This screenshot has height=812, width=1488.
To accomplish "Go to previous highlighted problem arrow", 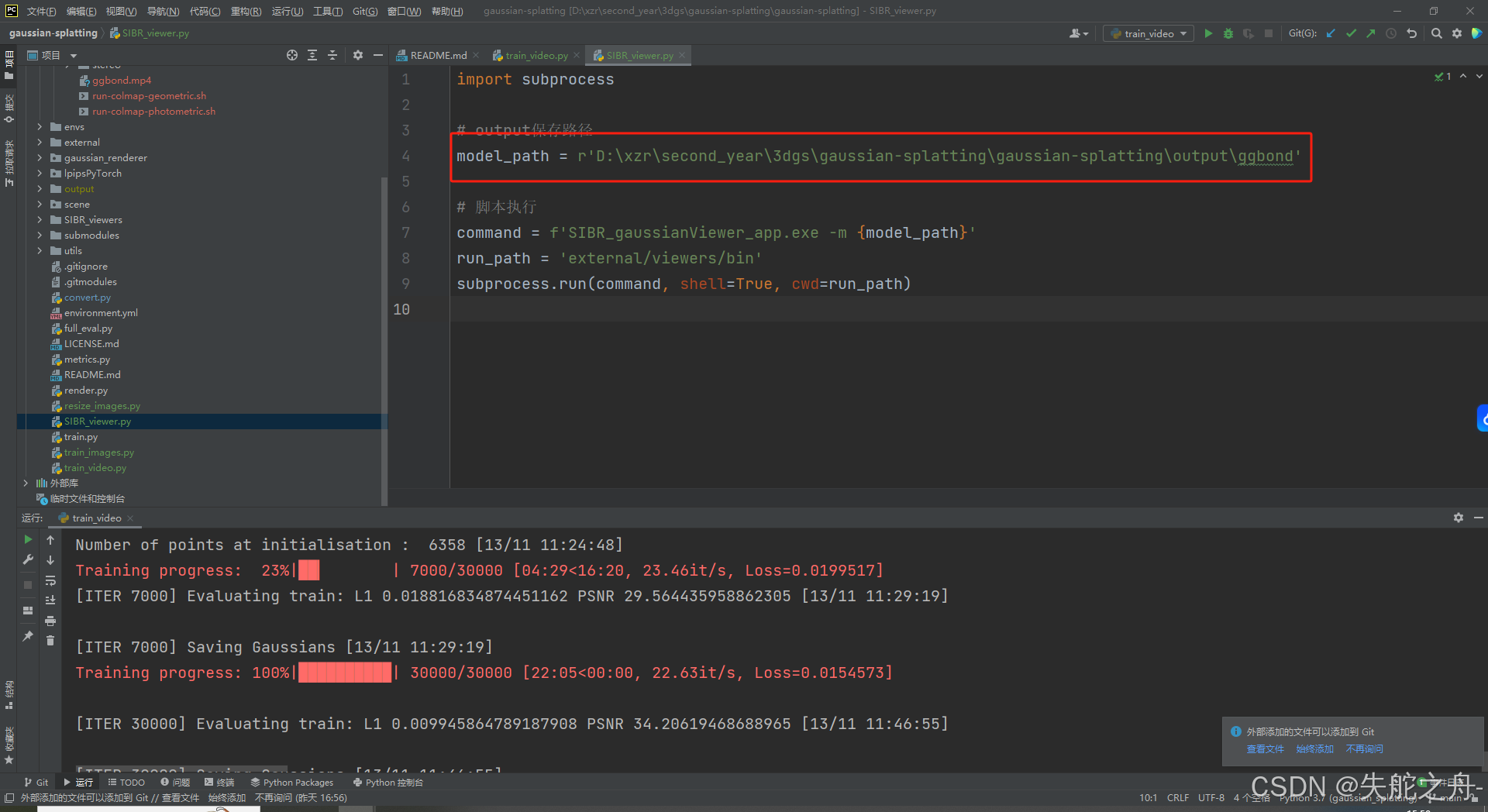I will [1463, 76].
